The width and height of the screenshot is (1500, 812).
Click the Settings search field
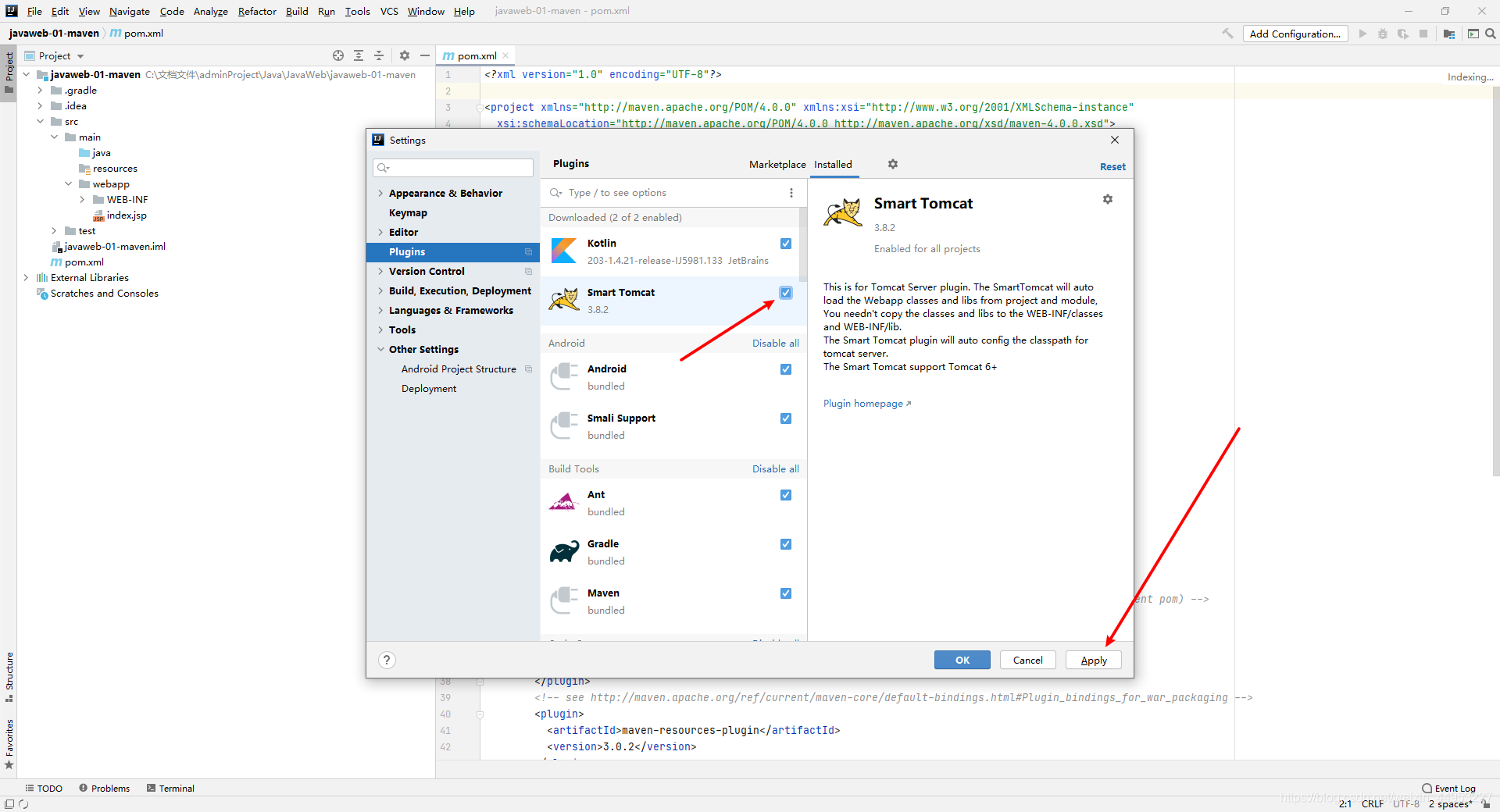click(453, 168)
